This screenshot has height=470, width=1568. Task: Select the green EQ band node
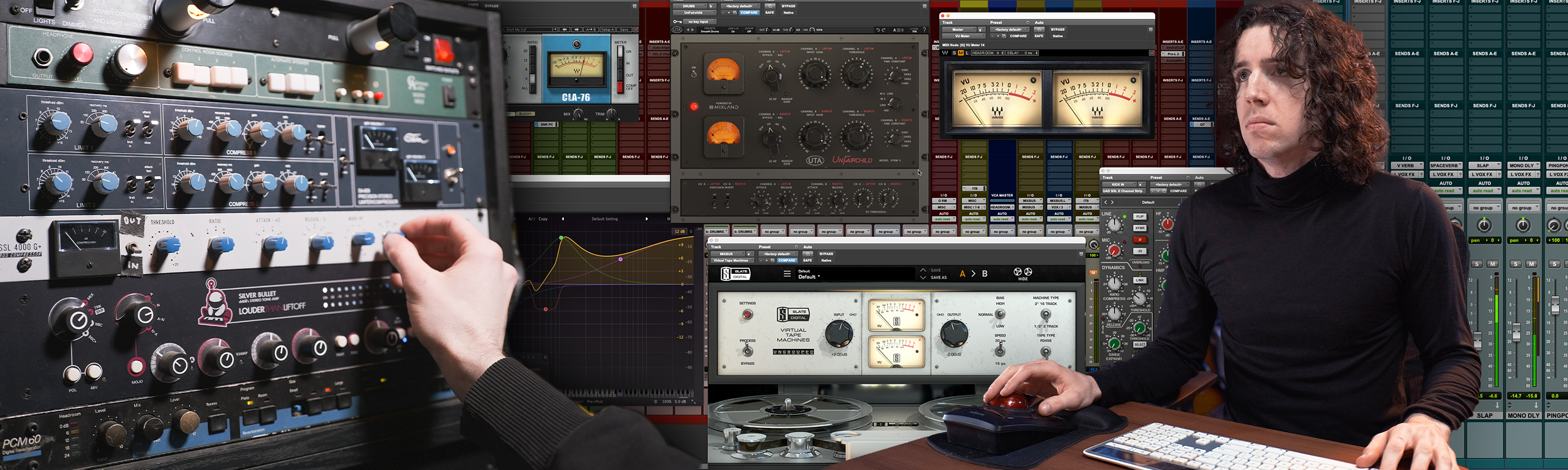pyautogui.click(x=561, y=238)
